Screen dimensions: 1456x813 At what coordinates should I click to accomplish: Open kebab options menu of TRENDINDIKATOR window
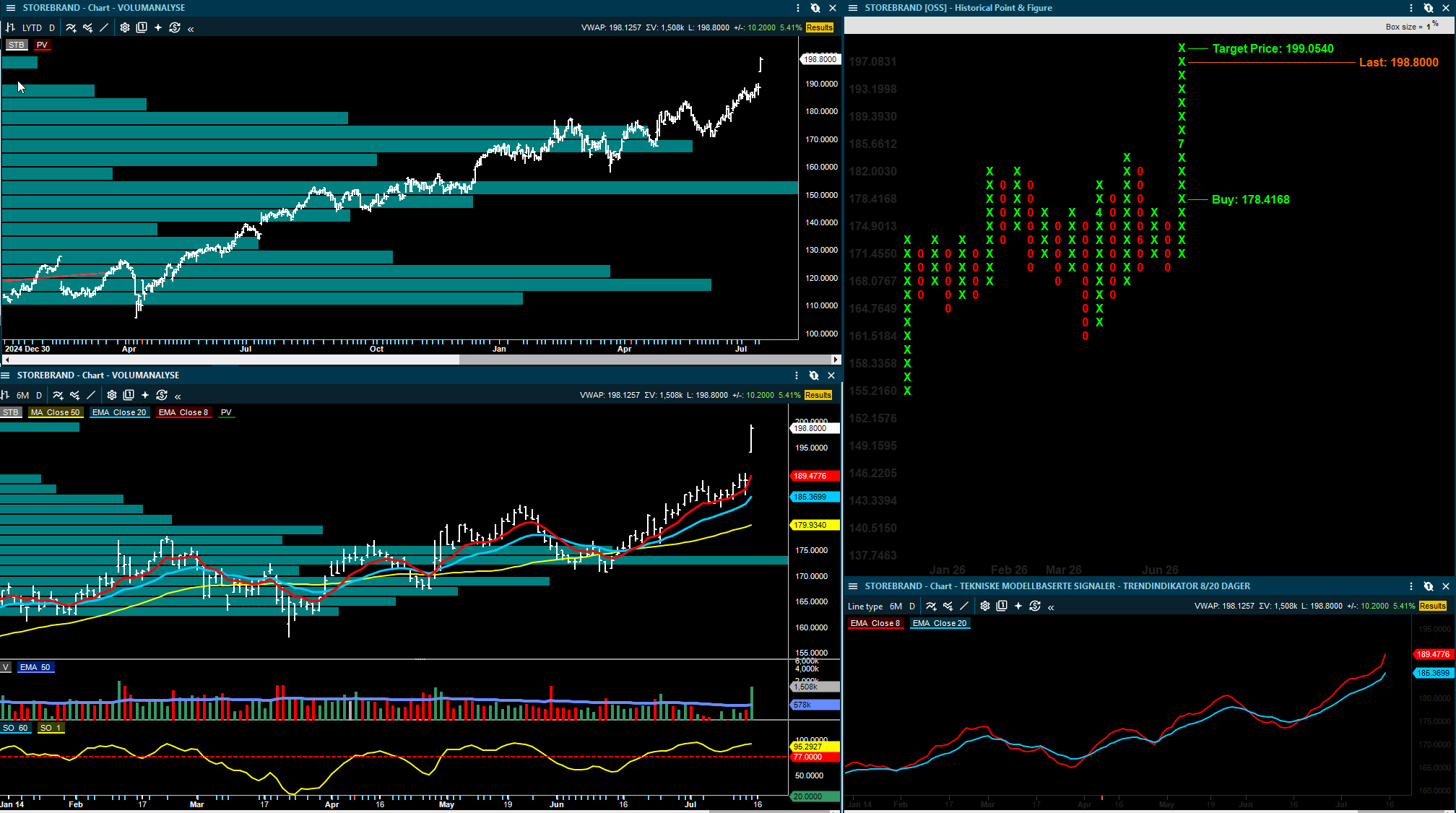[1411, 586]
